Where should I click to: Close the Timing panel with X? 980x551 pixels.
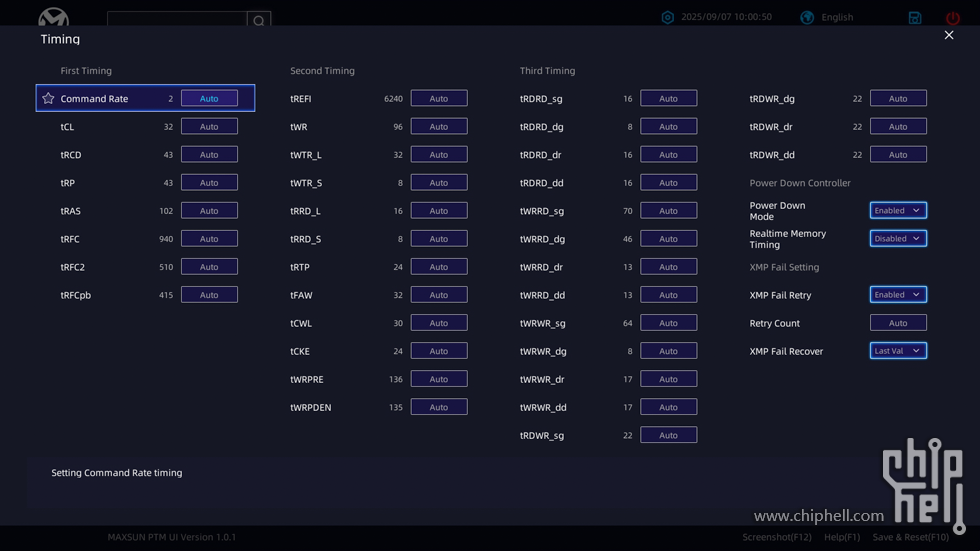(949, 35)
